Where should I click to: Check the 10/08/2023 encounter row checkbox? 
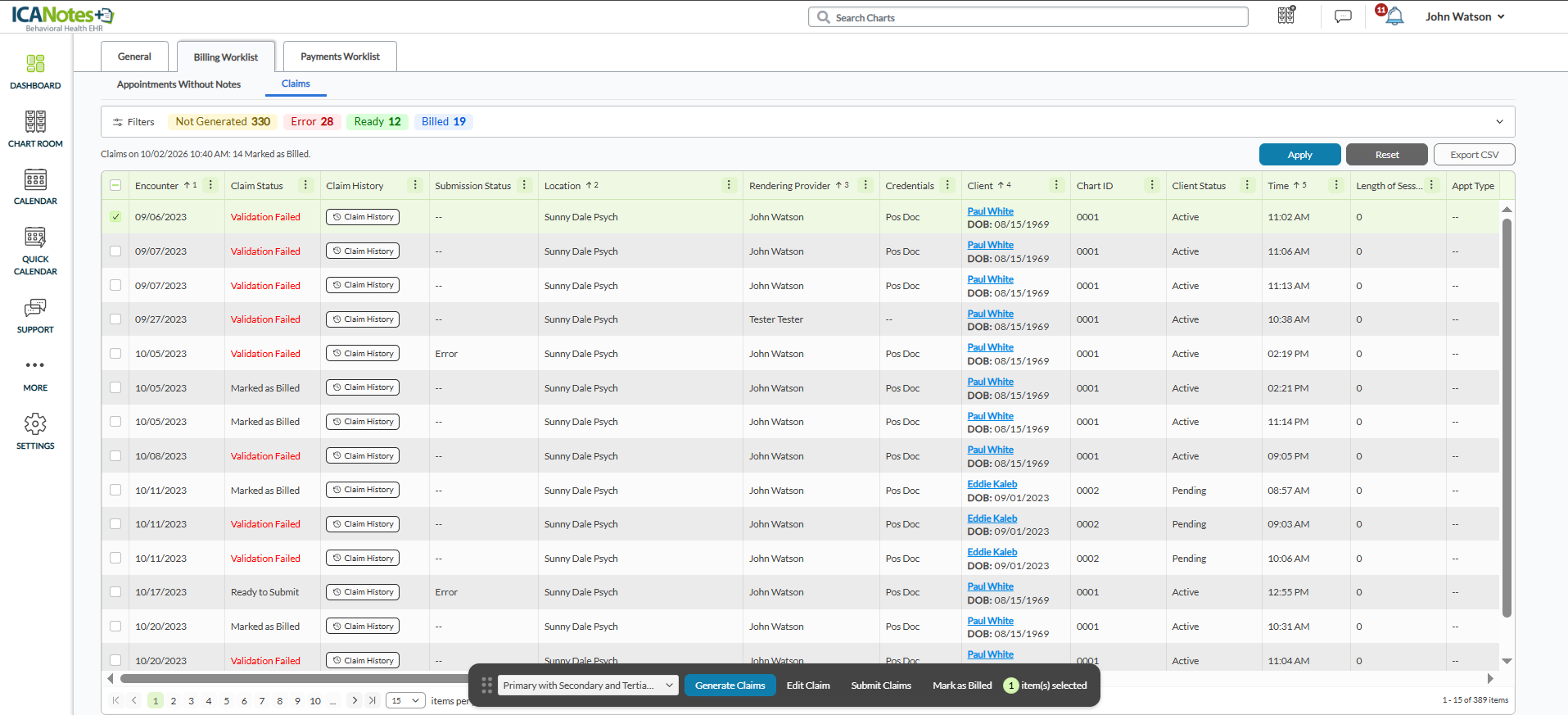click(x=115, y=456)
